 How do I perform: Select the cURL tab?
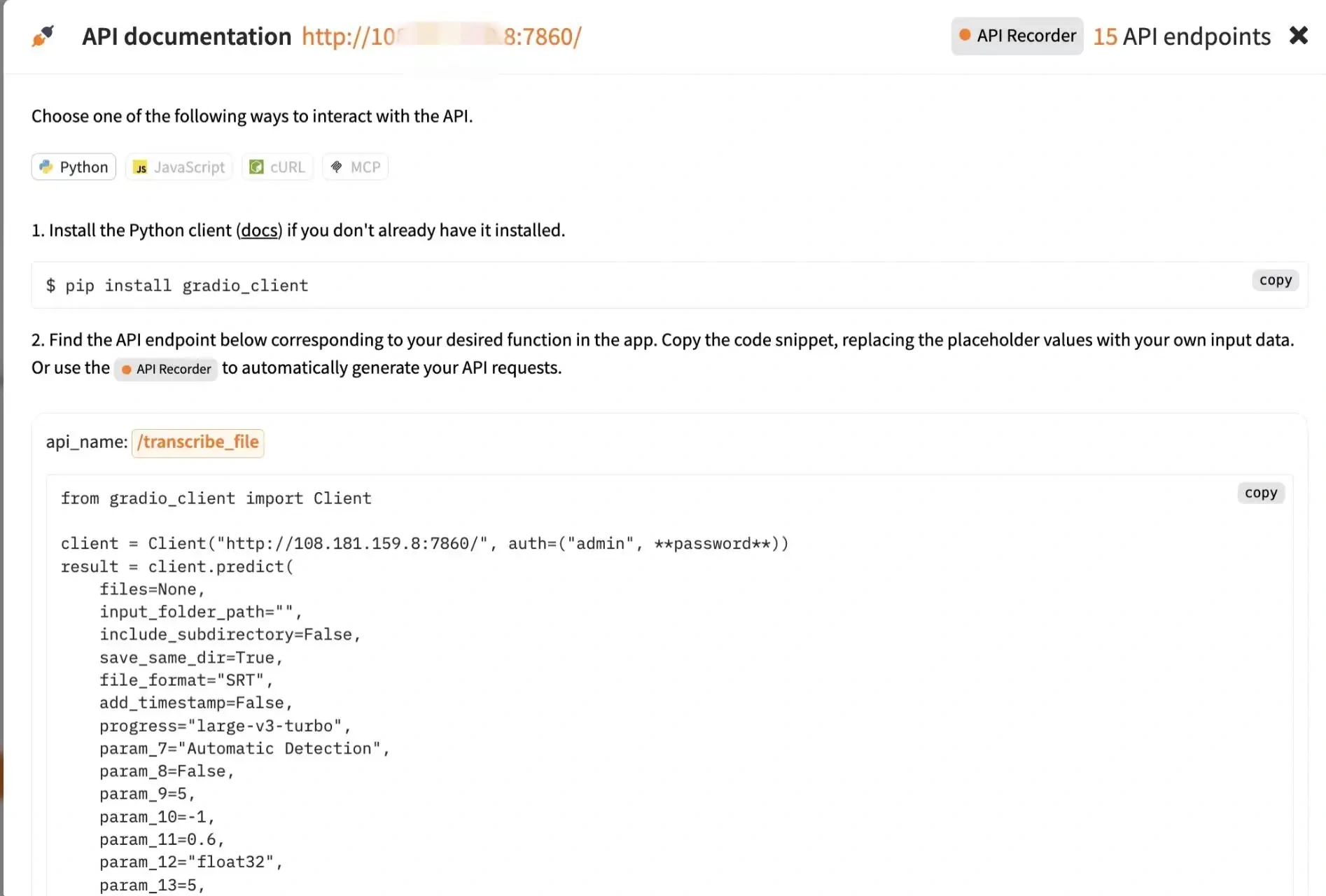pyautogui.click(x=278, y=167)
